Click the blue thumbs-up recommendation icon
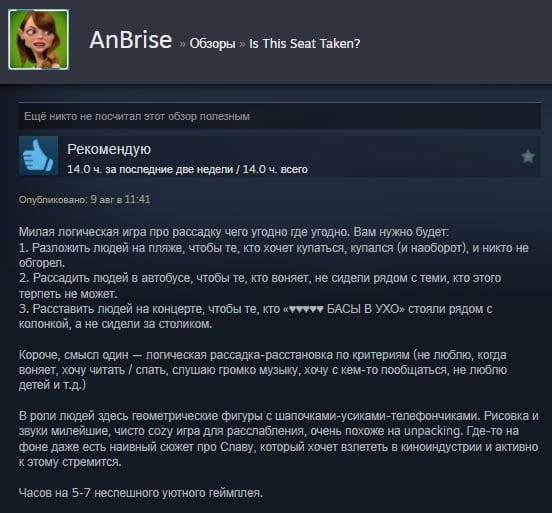The width and height of the screenshot is (552, 513). click(x=38, y=155)
